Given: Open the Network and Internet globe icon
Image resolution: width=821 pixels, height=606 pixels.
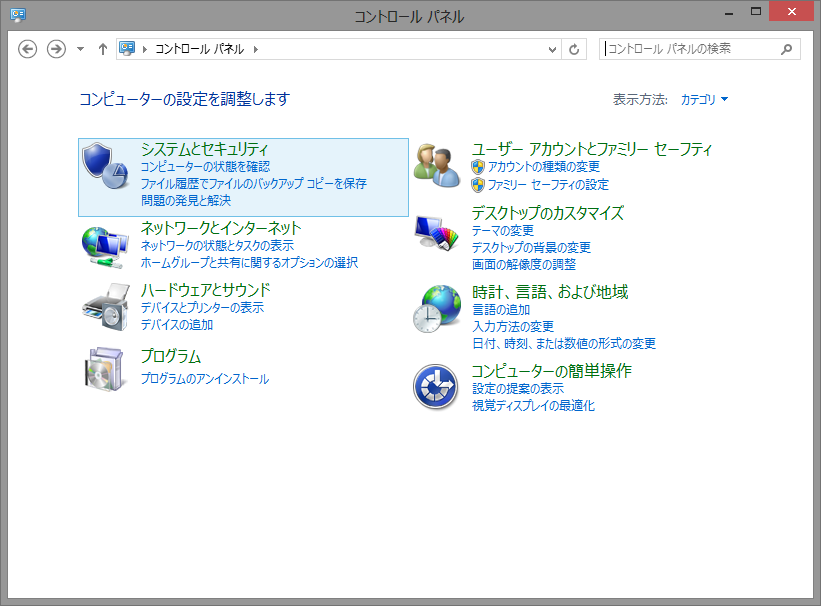Looking at the screenshot, I should tap(105, 247).
